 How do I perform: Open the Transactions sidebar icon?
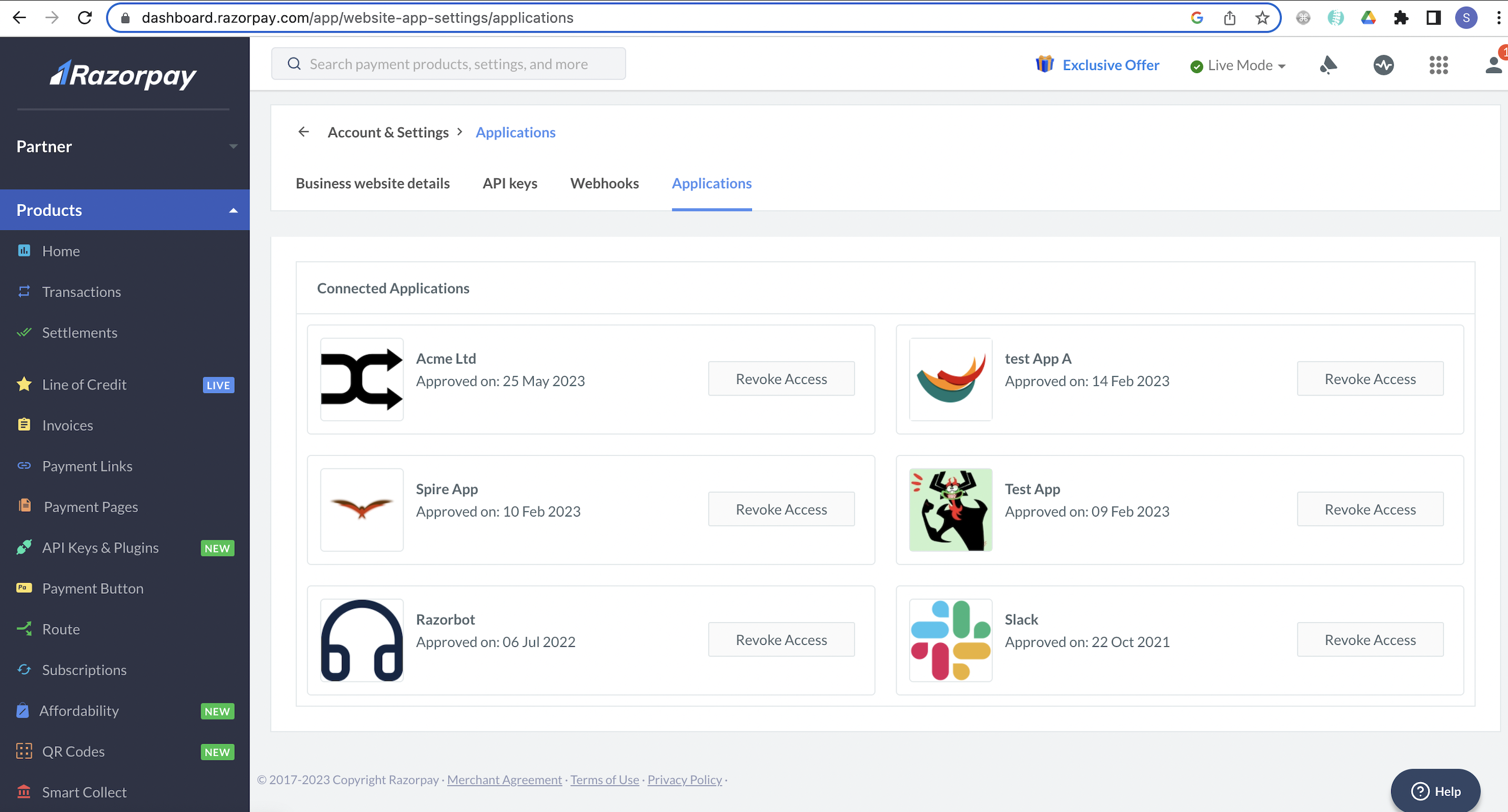pos(25,292)
